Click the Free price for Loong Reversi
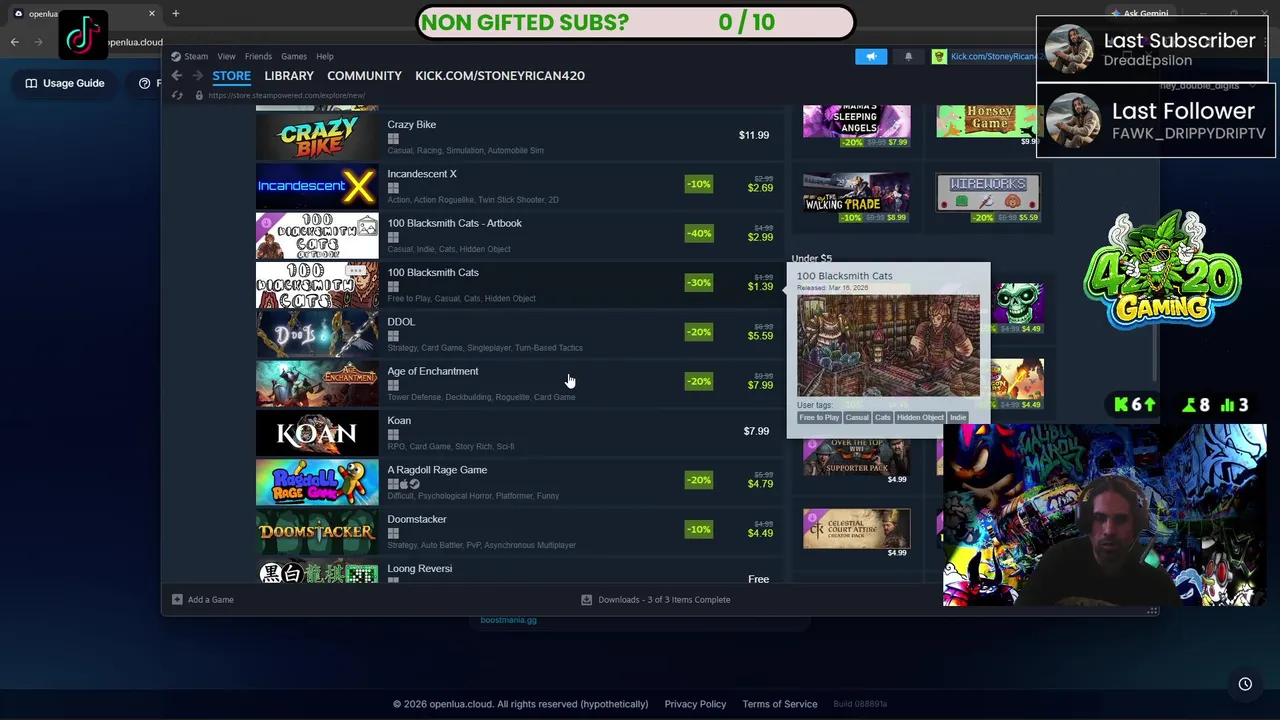The height and width of the screenshot is (720, 1280). (758, 579)
